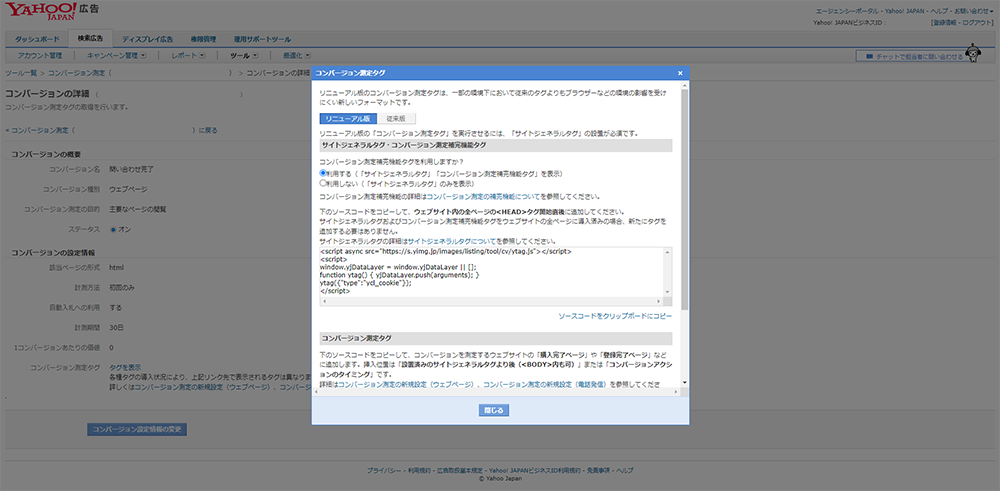Click ソースコードをクリップボードにコピー link
Viewport: 1000px width, 491px height.
pyautogui.click(x=615, y=316)
